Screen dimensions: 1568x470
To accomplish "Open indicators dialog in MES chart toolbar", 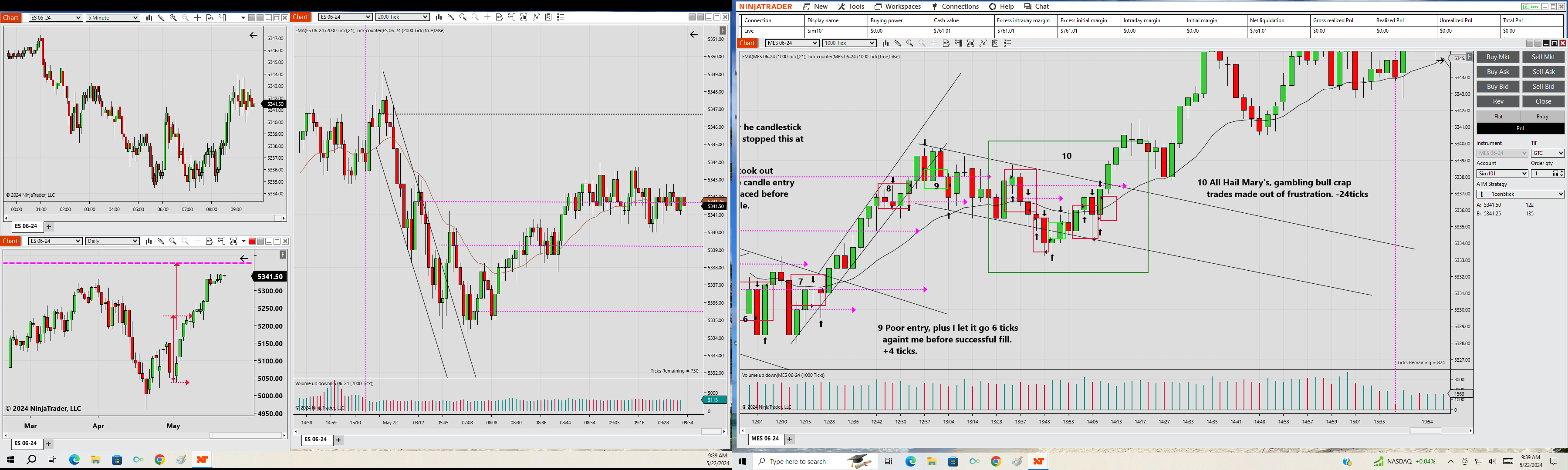I will pyautogui.click(x=970, y=43).
